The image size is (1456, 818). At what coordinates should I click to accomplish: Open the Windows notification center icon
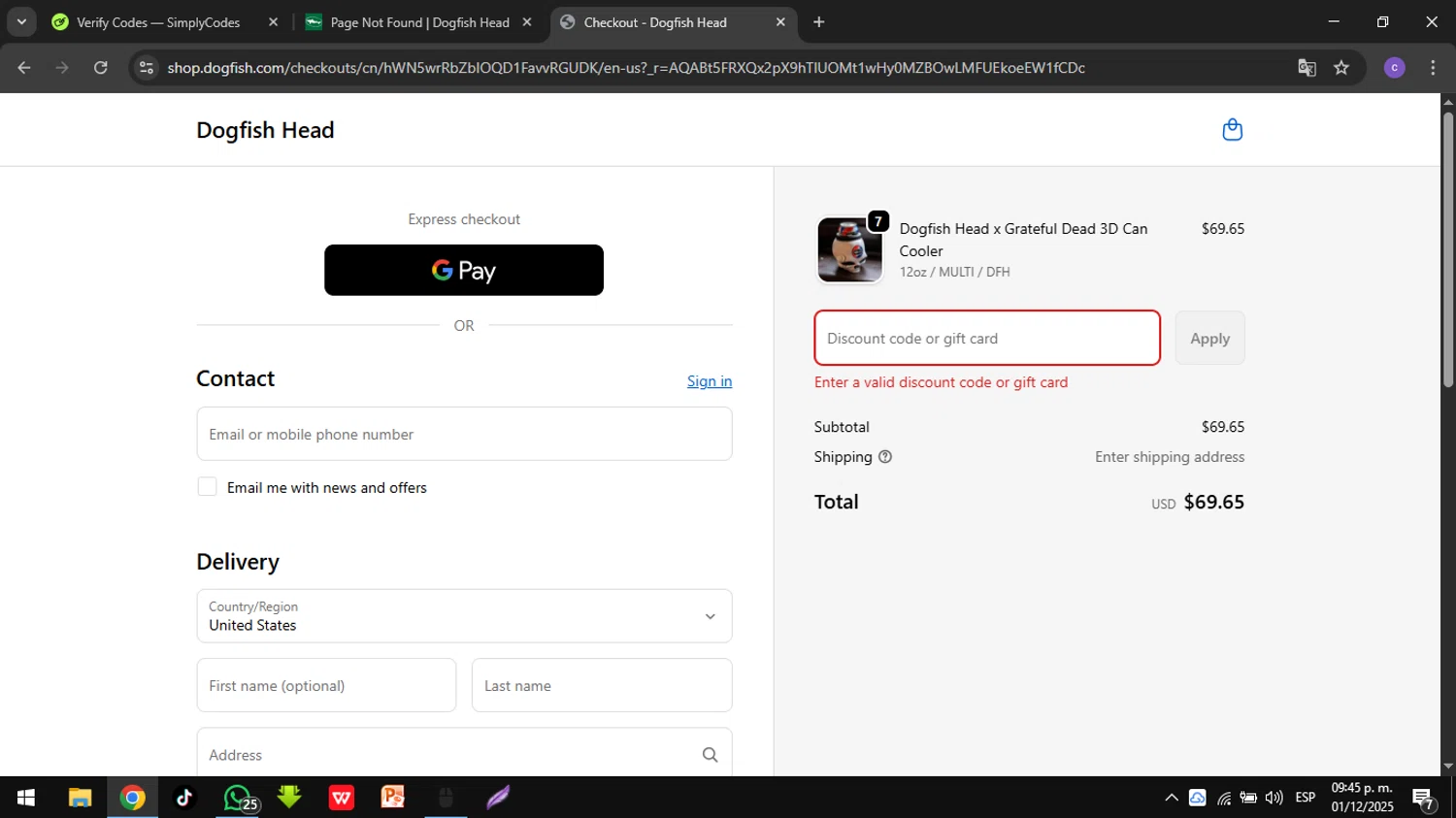[1424, 799]
